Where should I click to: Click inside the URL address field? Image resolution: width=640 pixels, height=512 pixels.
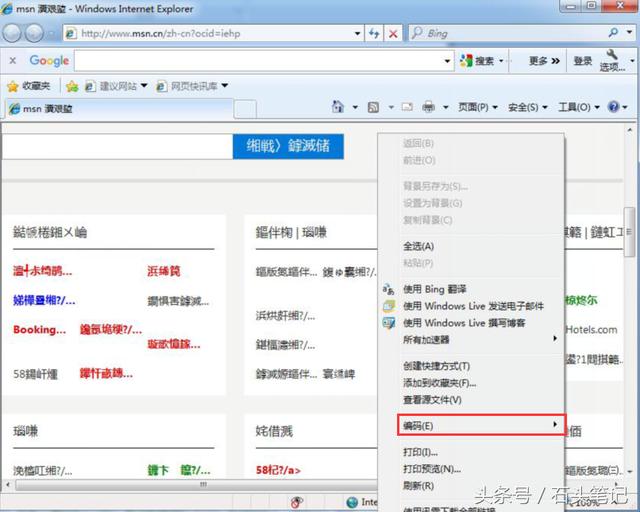point(215,33)
